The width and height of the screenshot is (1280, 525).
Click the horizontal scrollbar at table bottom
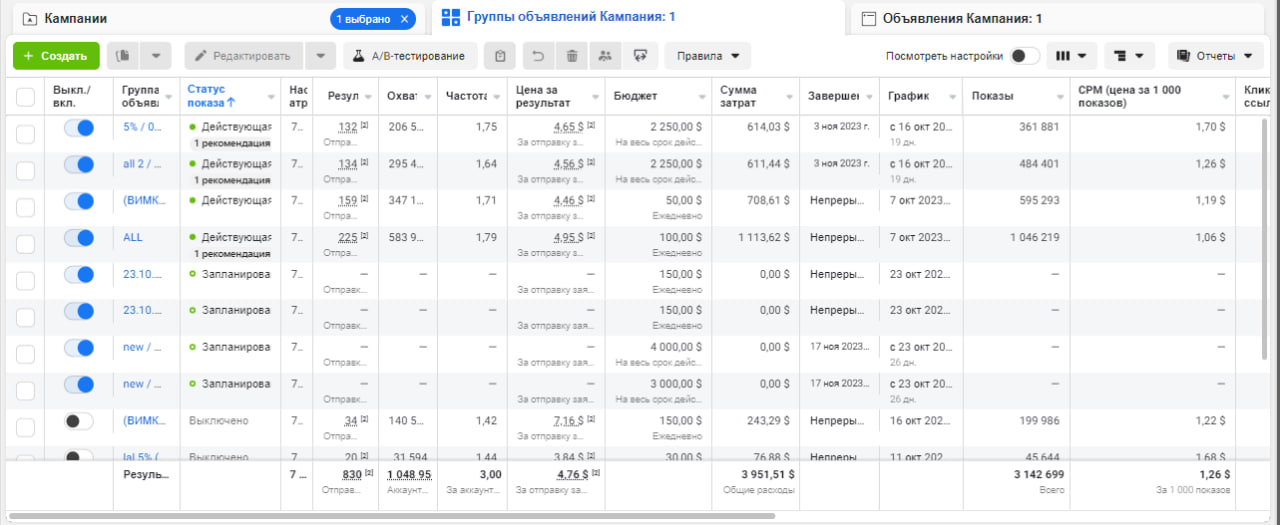(x=392, y=516)
